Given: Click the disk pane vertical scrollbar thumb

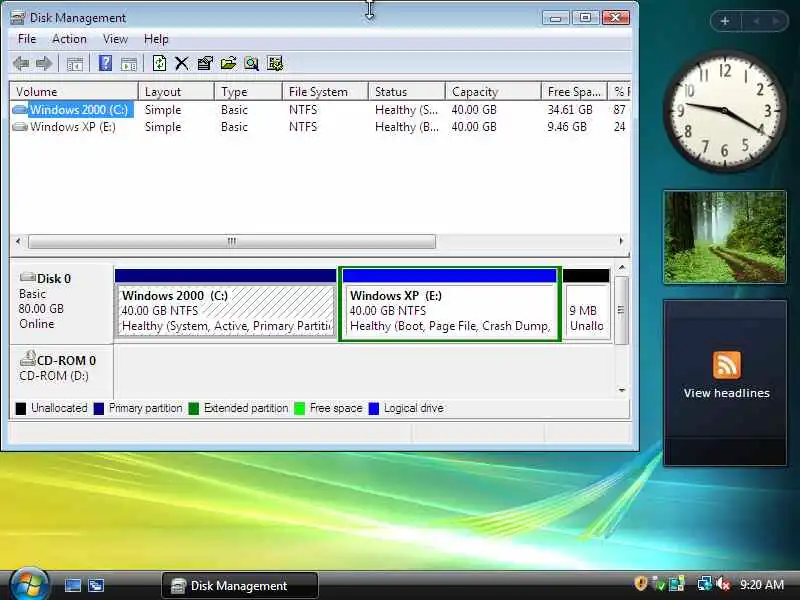Looking at the screenshot, I should [621, 310].
